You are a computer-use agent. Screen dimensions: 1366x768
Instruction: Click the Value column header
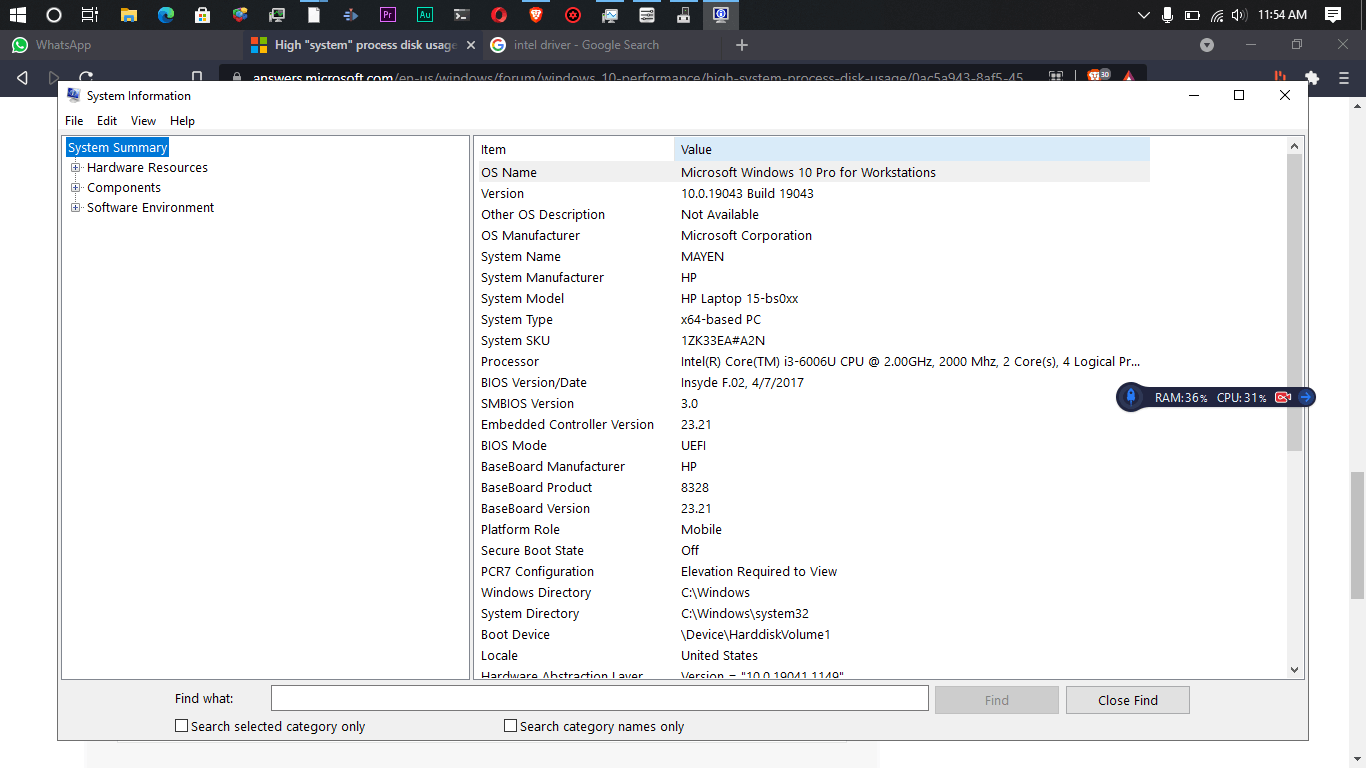point(912,150)
